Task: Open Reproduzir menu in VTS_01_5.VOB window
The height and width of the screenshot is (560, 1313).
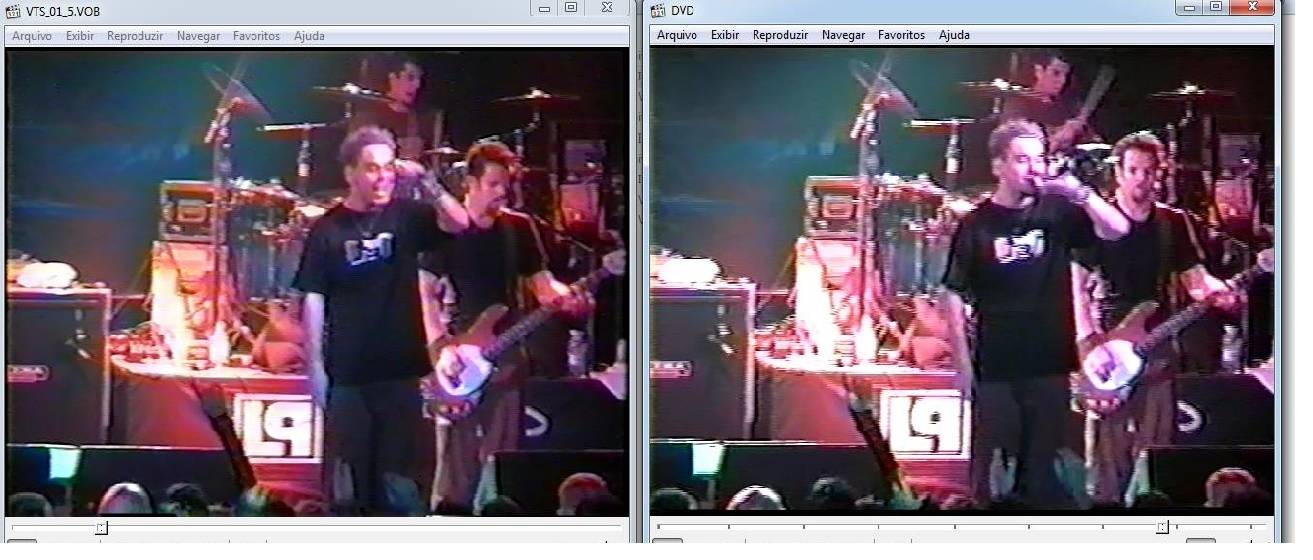Action: pos(135,36)
